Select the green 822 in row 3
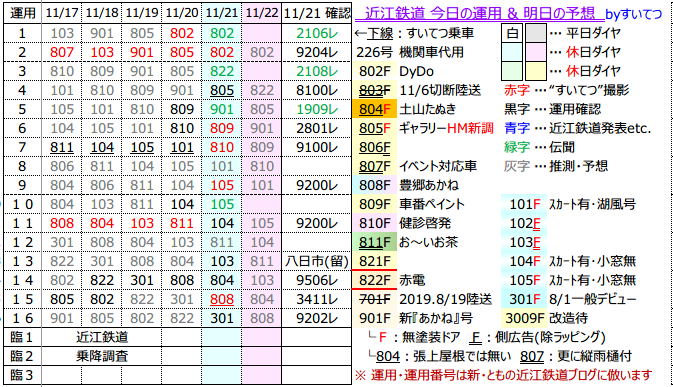Screen dimensions: 673x387 coord(222,71)
